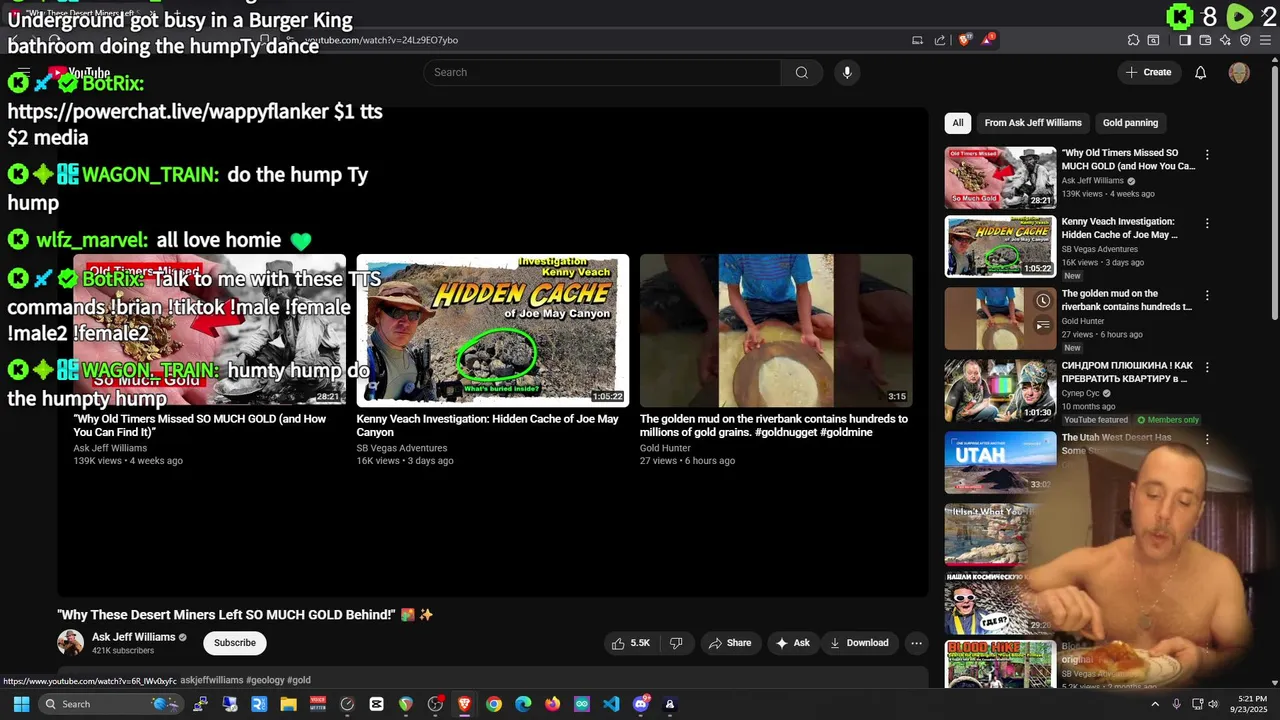Open File Explorer from the taskbar

[288, 704]
